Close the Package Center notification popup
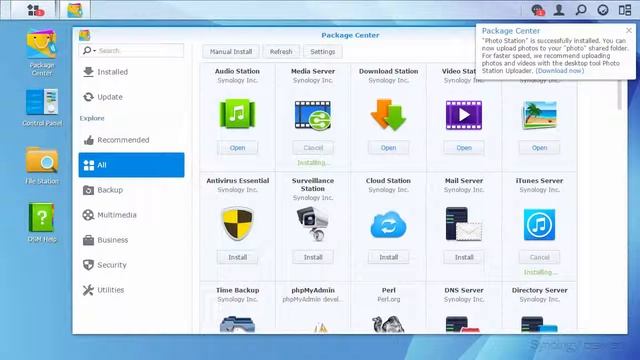The width and height of the screenshot is (640, 360). [629, 31]
